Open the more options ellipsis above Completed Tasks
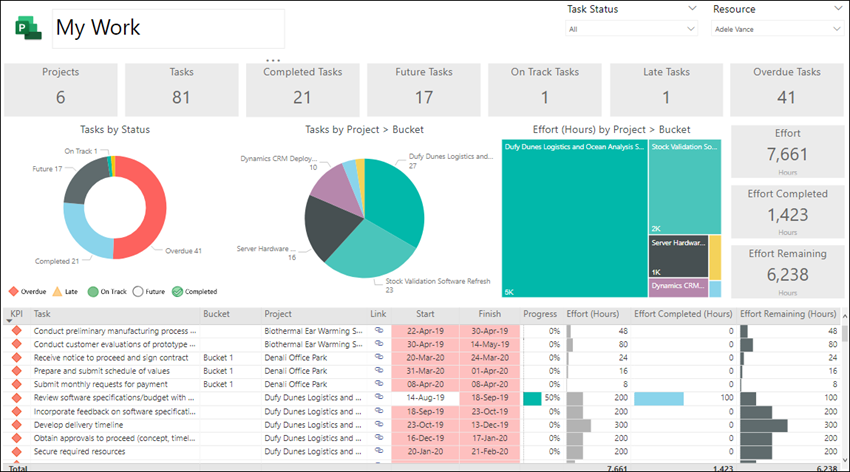 pos(273,60)
